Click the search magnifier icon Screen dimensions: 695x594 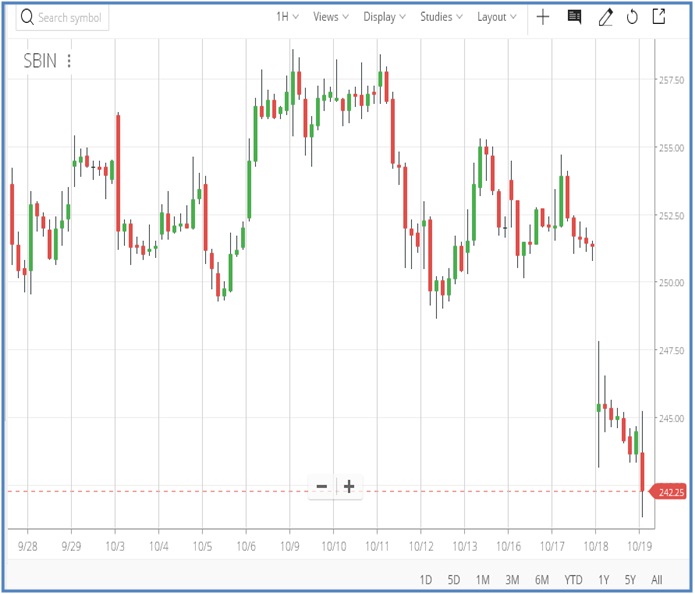coord(26,18)
